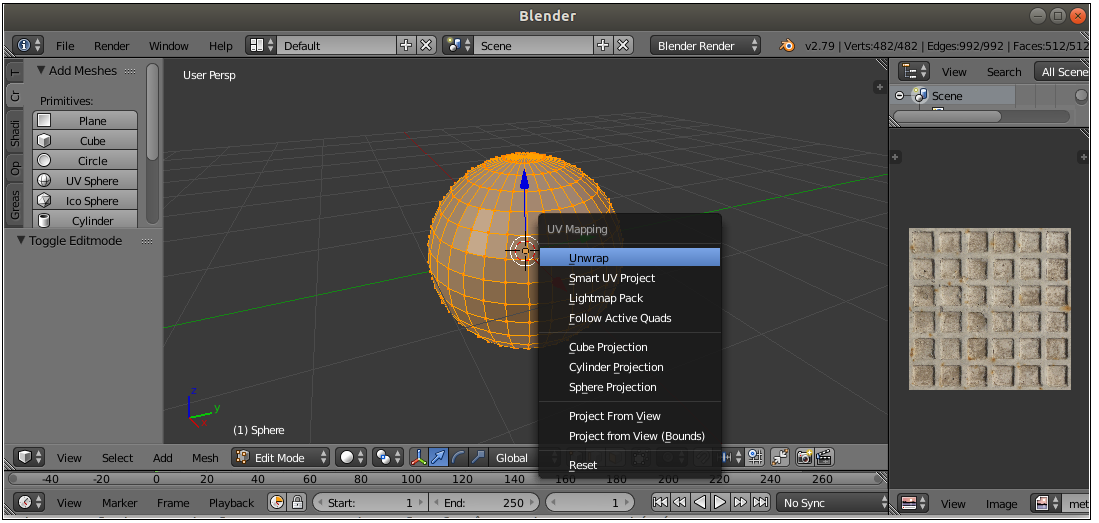Screen dimensions: 1099x523
Task: Jump to the first frame of the timeline
Action: [x=660, y=503]
